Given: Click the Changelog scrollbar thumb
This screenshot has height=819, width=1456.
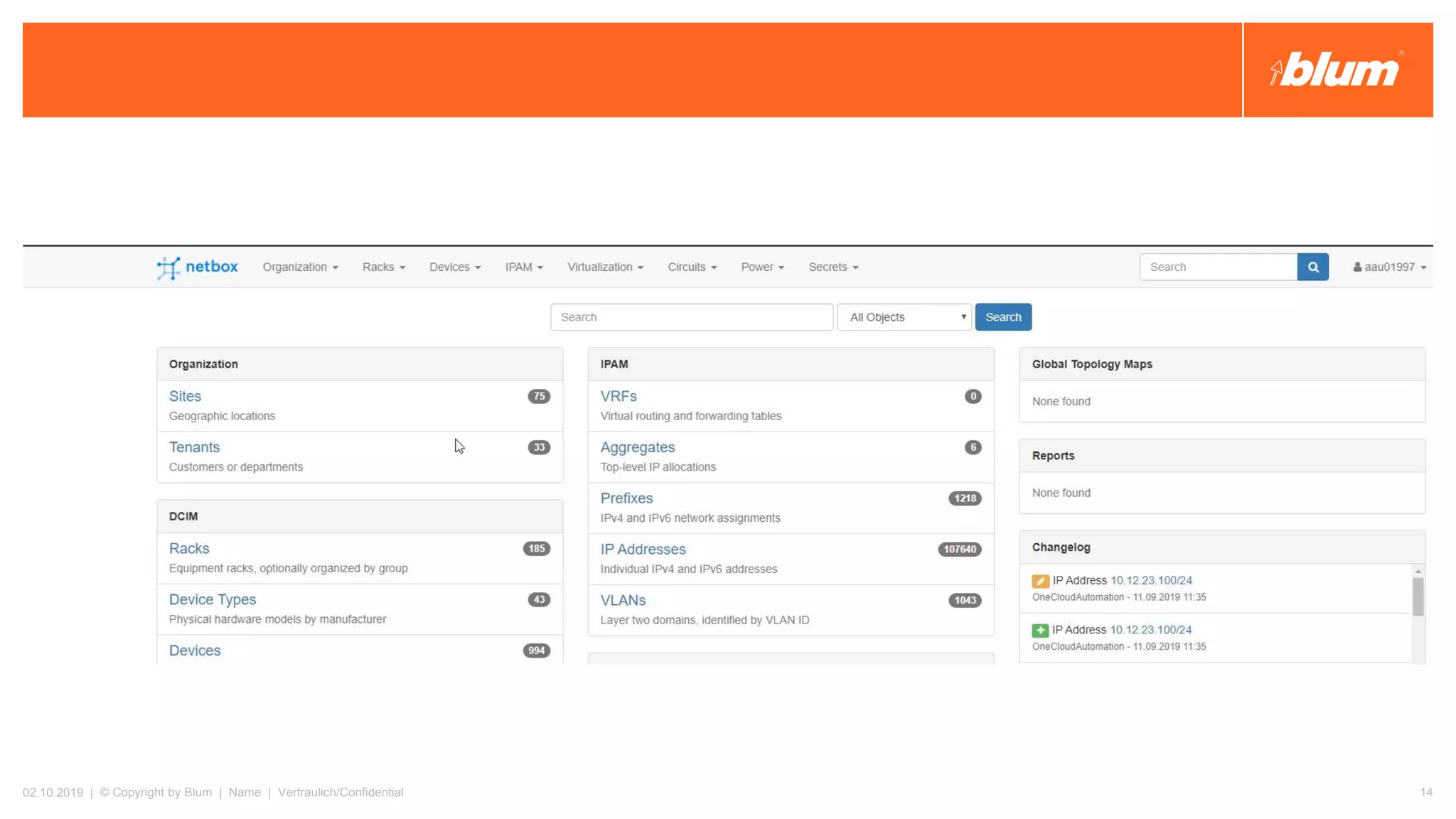Looking at the screenshot, I should tap(1418, 596).
